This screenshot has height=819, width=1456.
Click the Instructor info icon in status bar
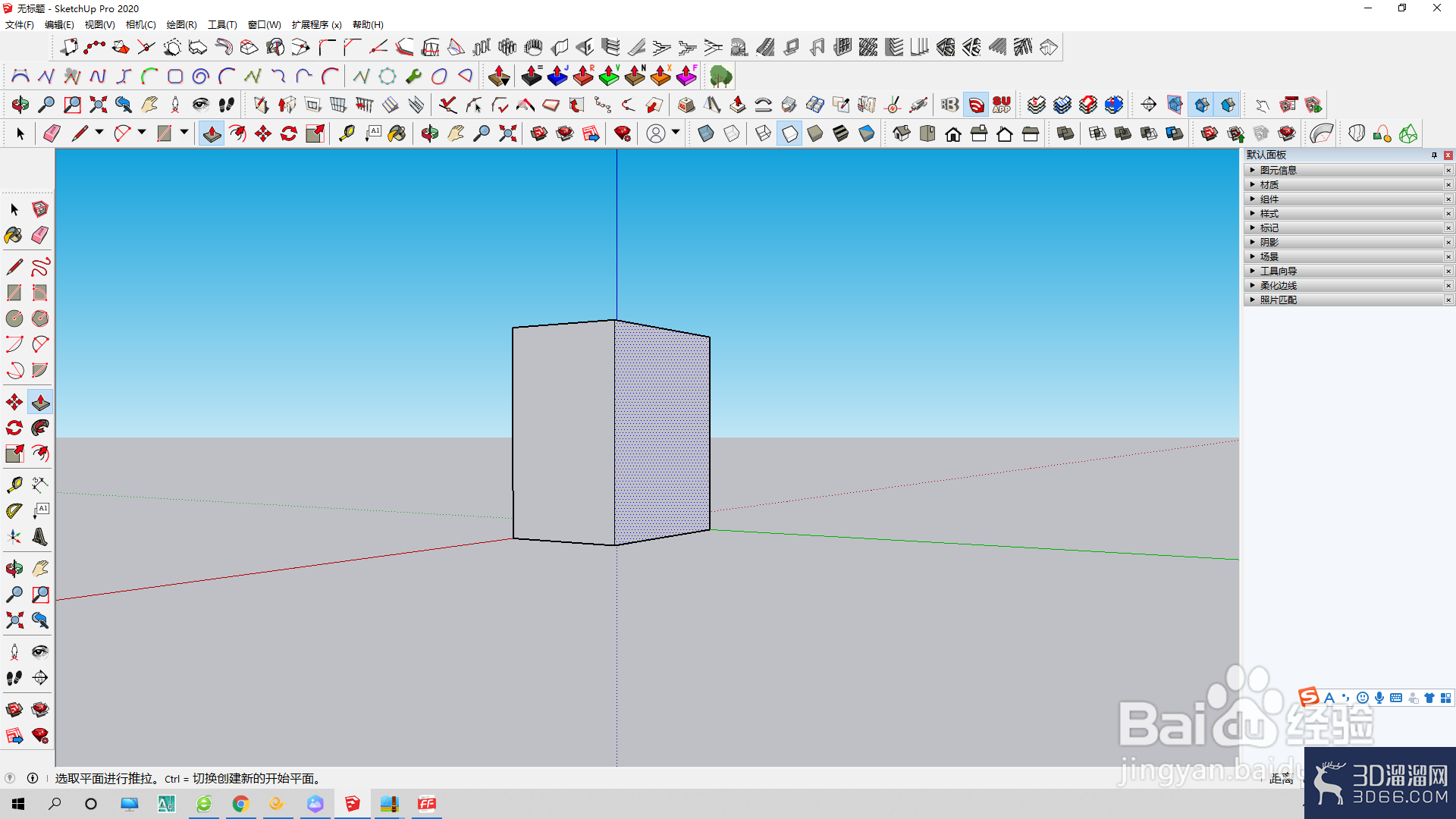33,778
